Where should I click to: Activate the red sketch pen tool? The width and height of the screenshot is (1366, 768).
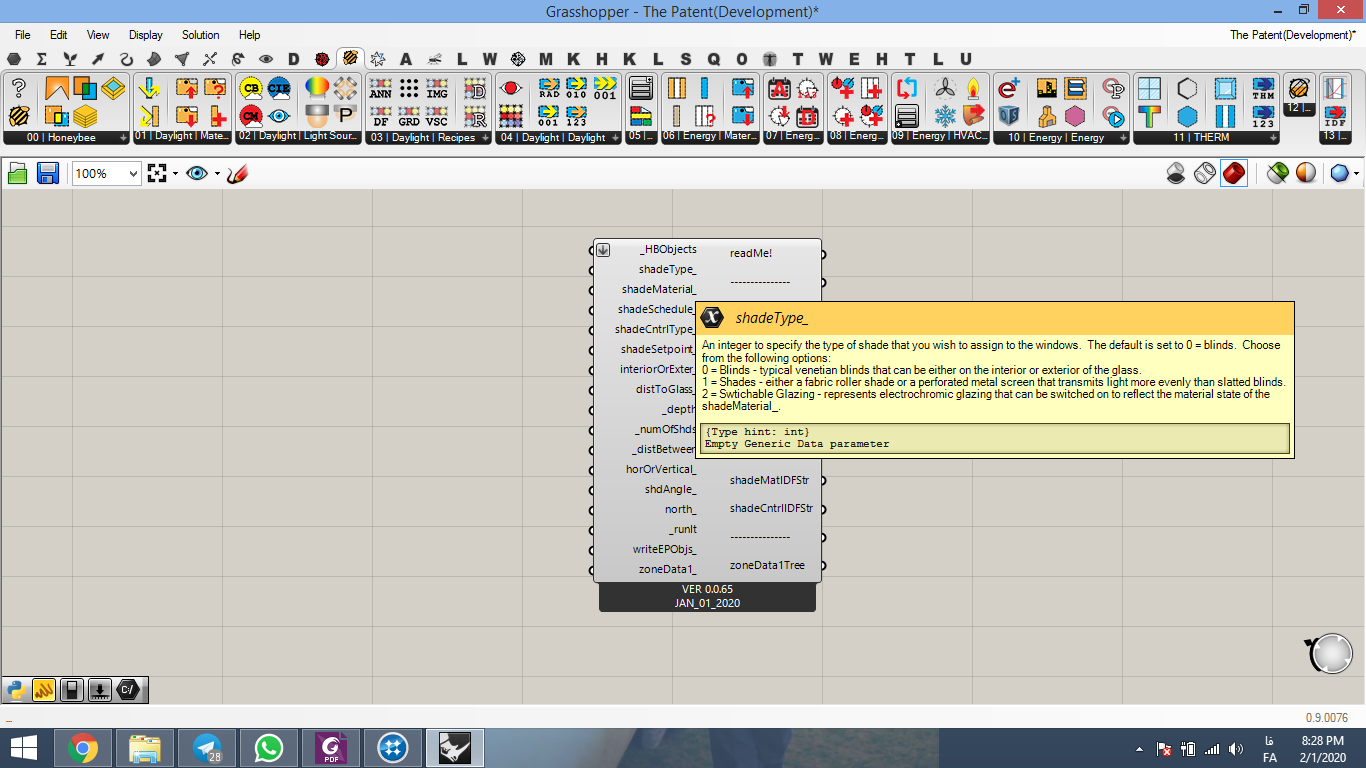(x=237, y=174)
